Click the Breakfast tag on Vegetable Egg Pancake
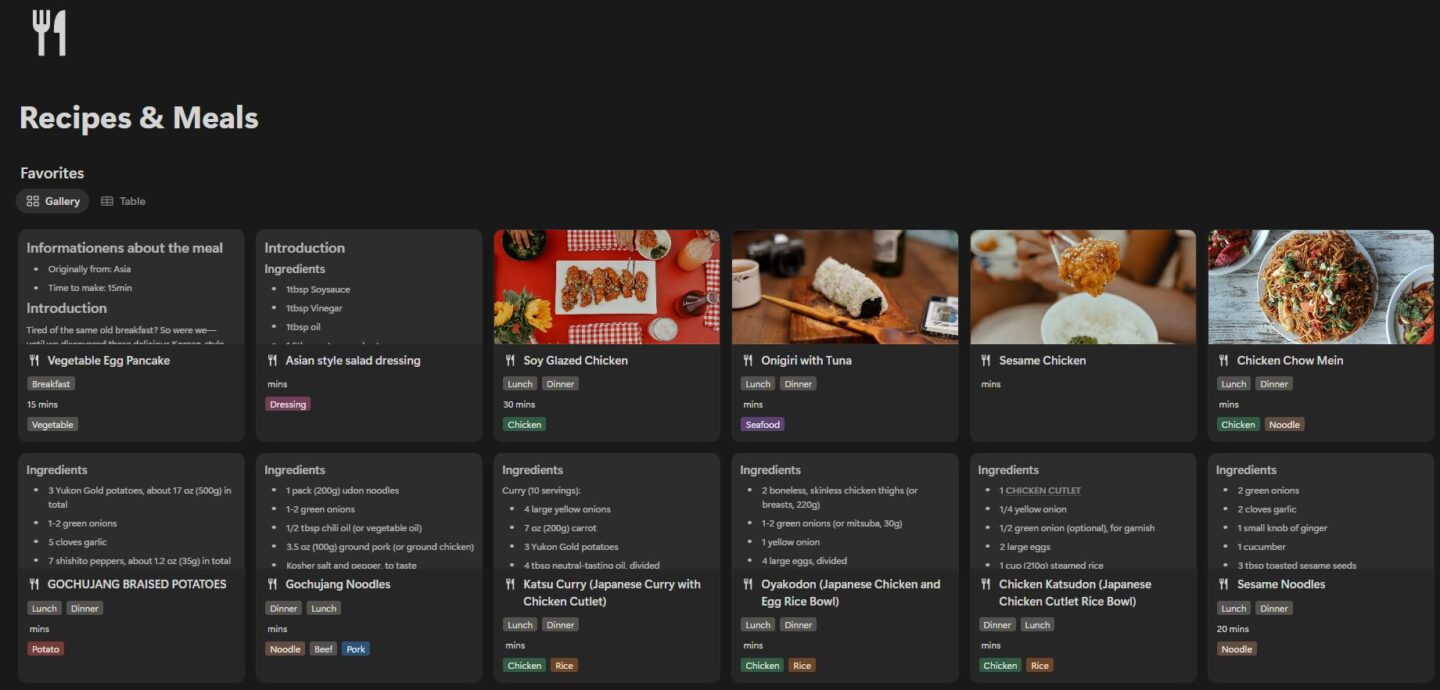 pos(50,383)
